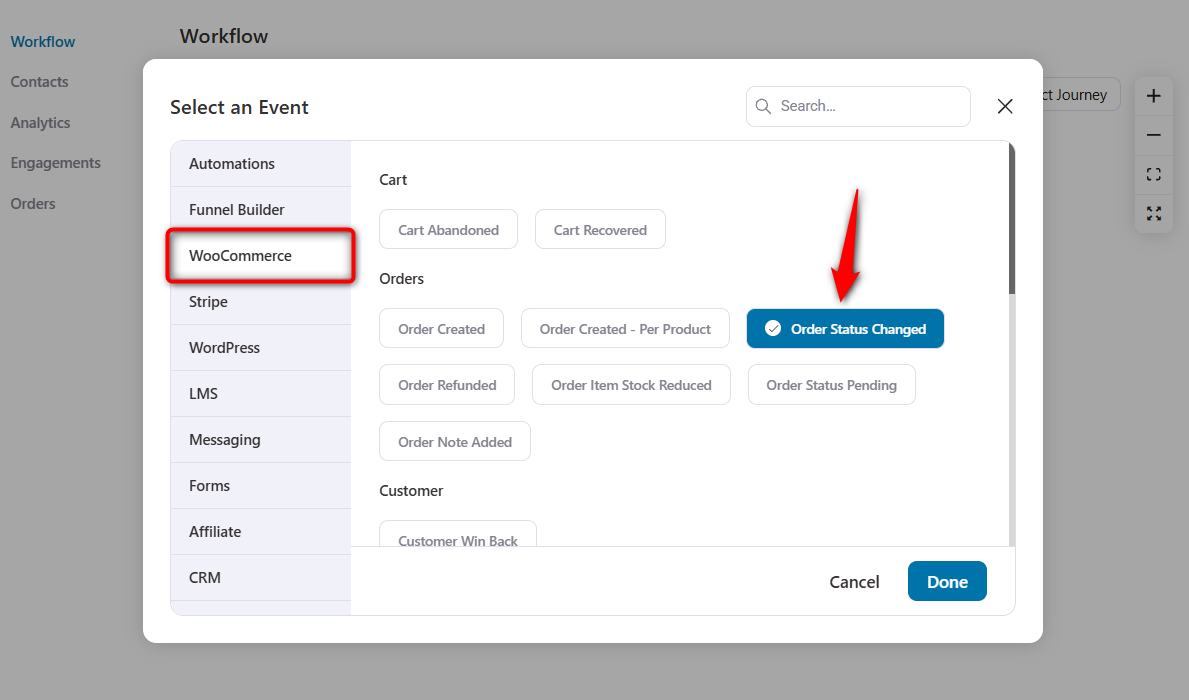Choose the Cart Abandoned event

(448, 229)
